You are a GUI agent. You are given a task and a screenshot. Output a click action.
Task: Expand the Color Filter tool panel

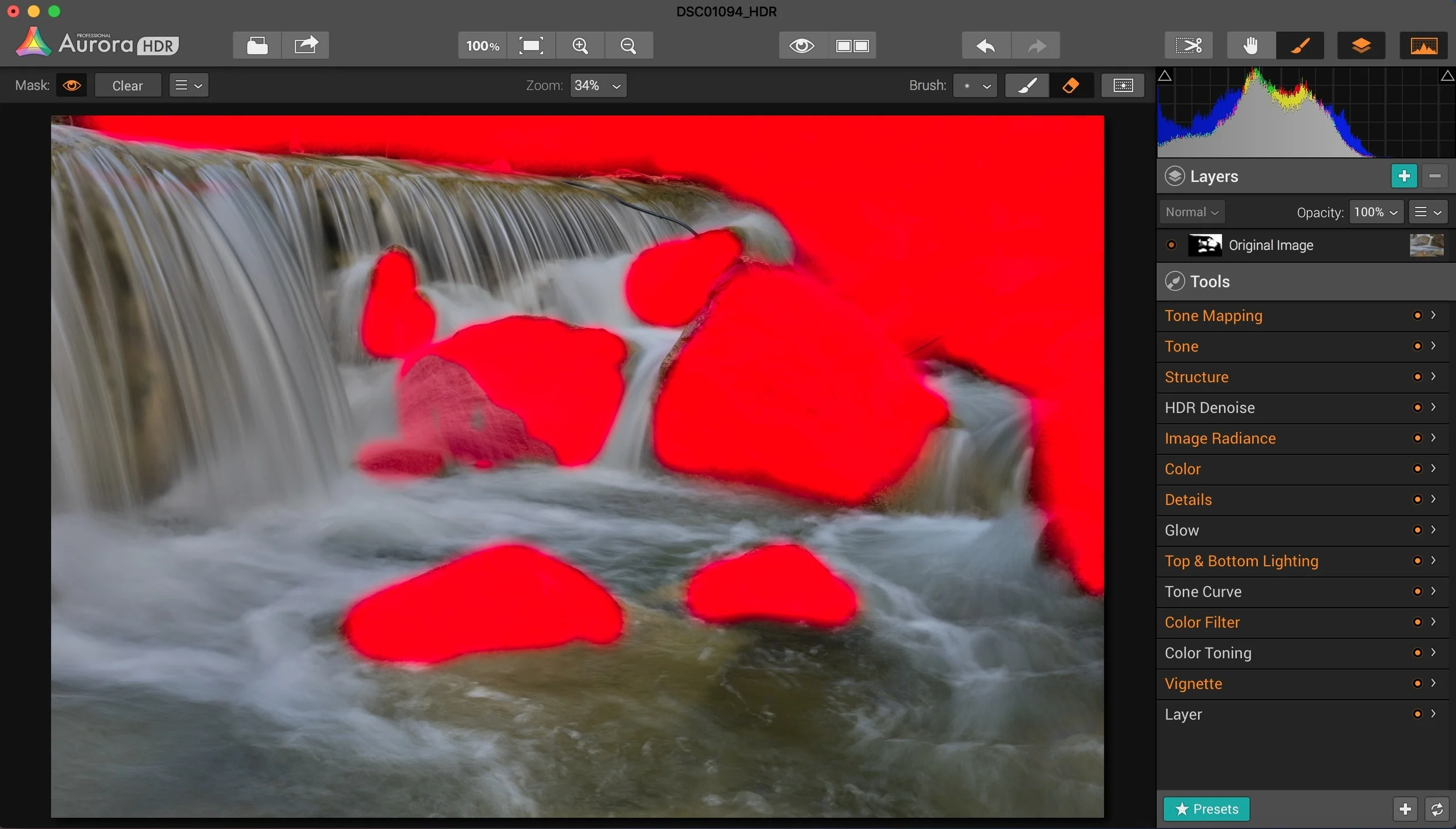point(1433,622)
